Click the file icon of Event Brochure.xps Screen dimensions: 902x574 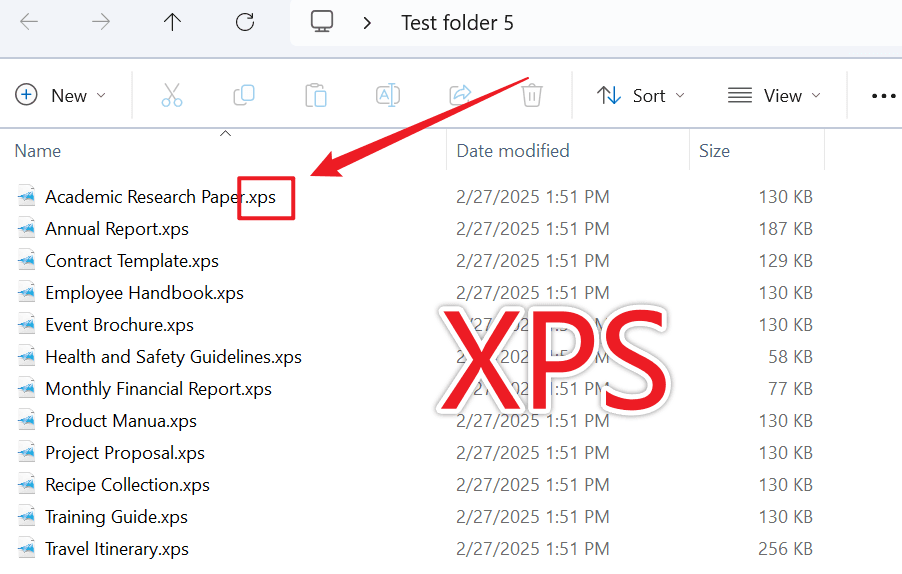point(26,325)
